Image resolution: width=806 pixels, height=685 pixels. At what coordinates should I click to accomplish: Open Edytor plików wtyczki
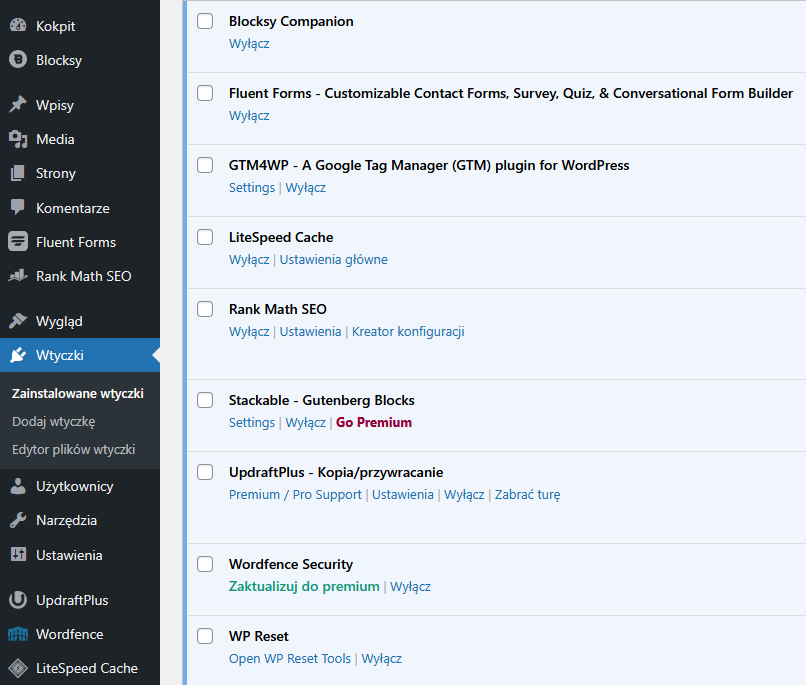[74, 449]
